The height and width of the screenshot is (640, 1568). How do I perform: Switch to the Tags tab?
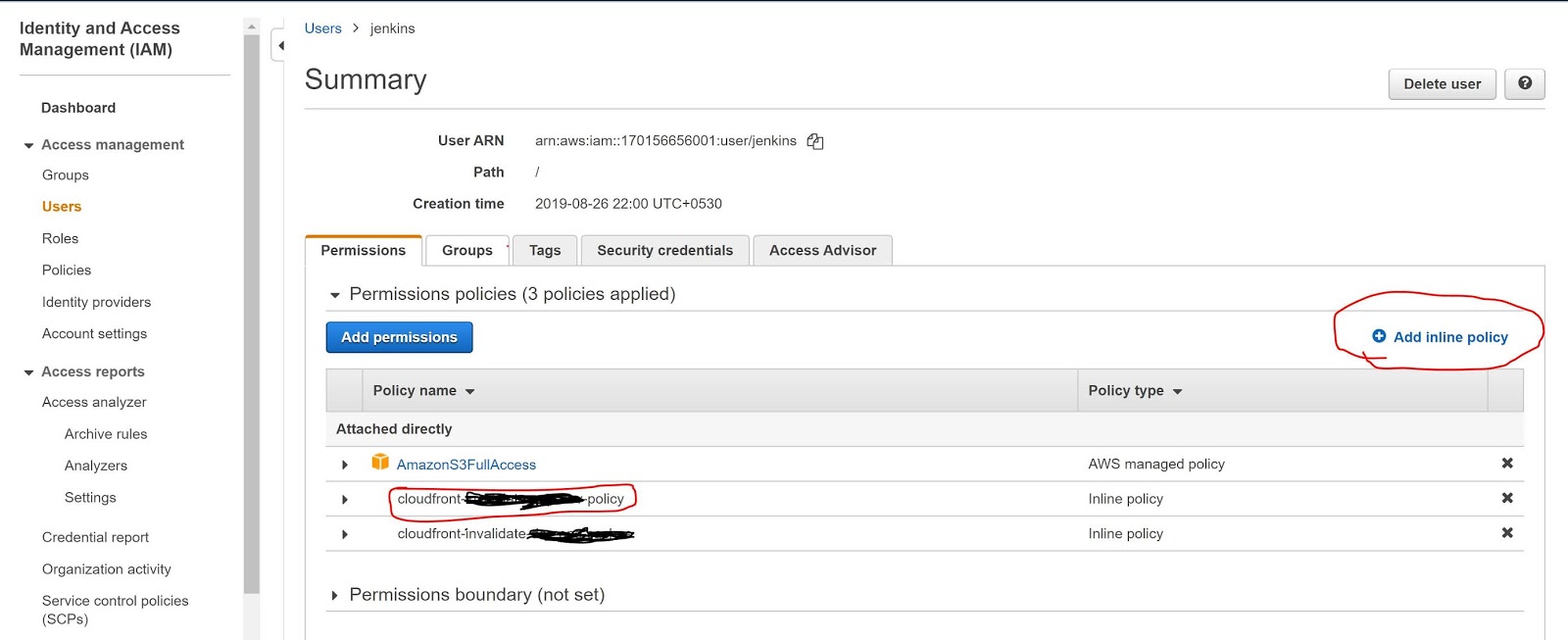click(545, 250)
